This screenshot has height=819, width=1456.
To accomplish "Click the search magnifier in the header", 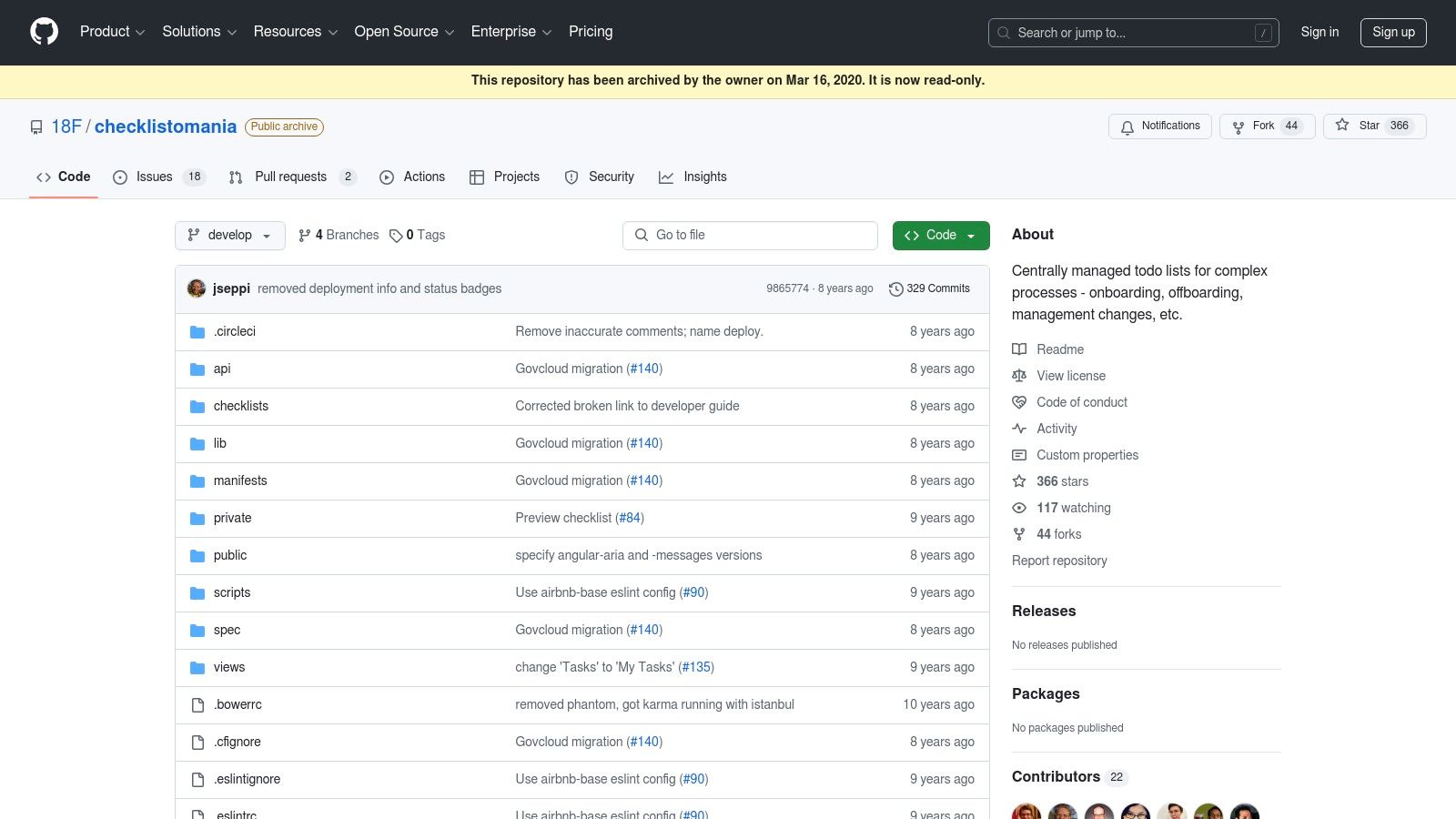I will coord(1004,33).
